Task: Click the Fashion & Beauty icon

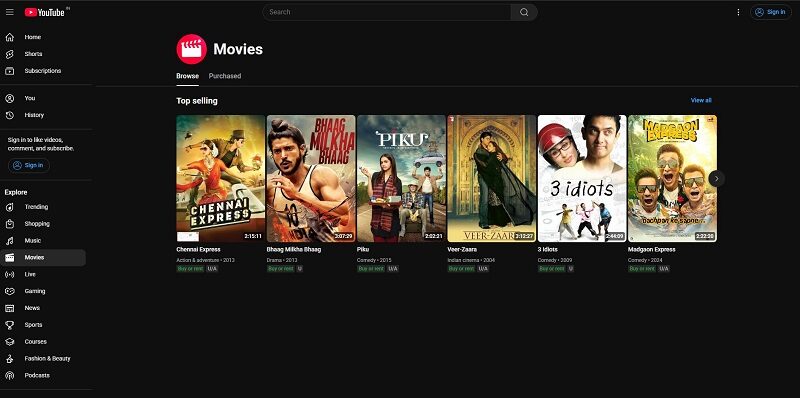Action: (10, 359)
